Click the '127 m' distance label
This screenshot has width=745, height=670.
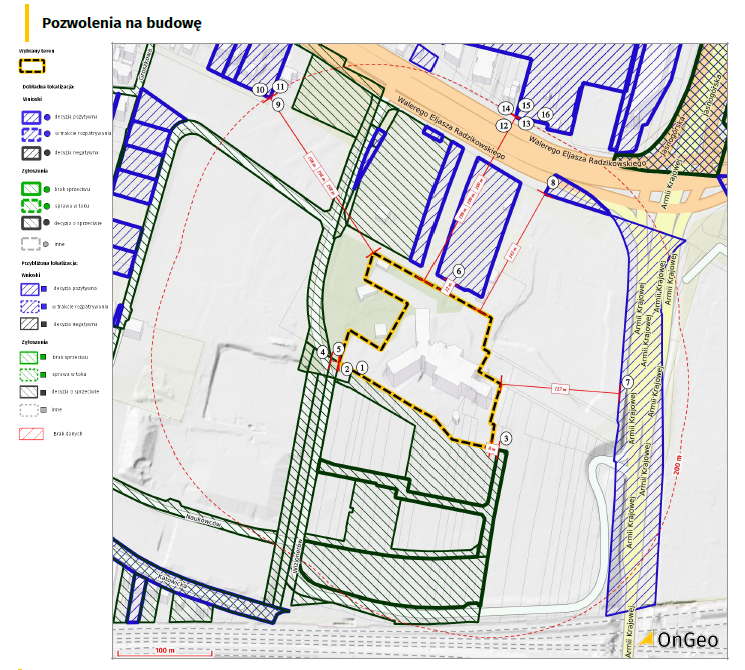point(559,388)
